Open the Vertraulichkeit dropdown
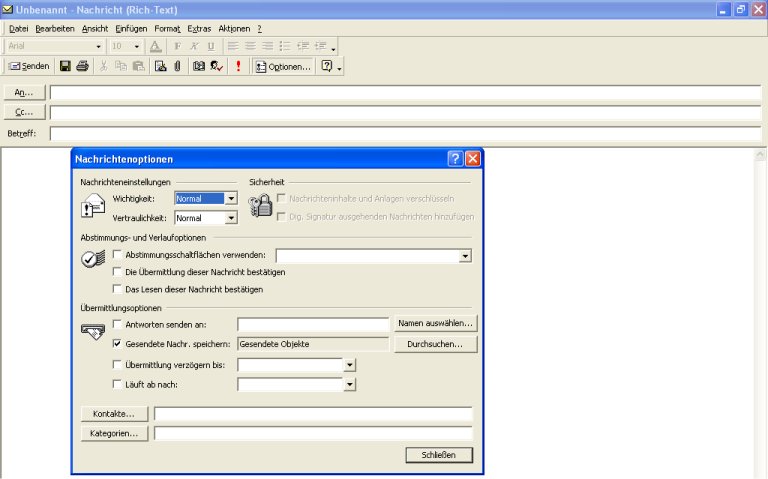 pos(231,218)
